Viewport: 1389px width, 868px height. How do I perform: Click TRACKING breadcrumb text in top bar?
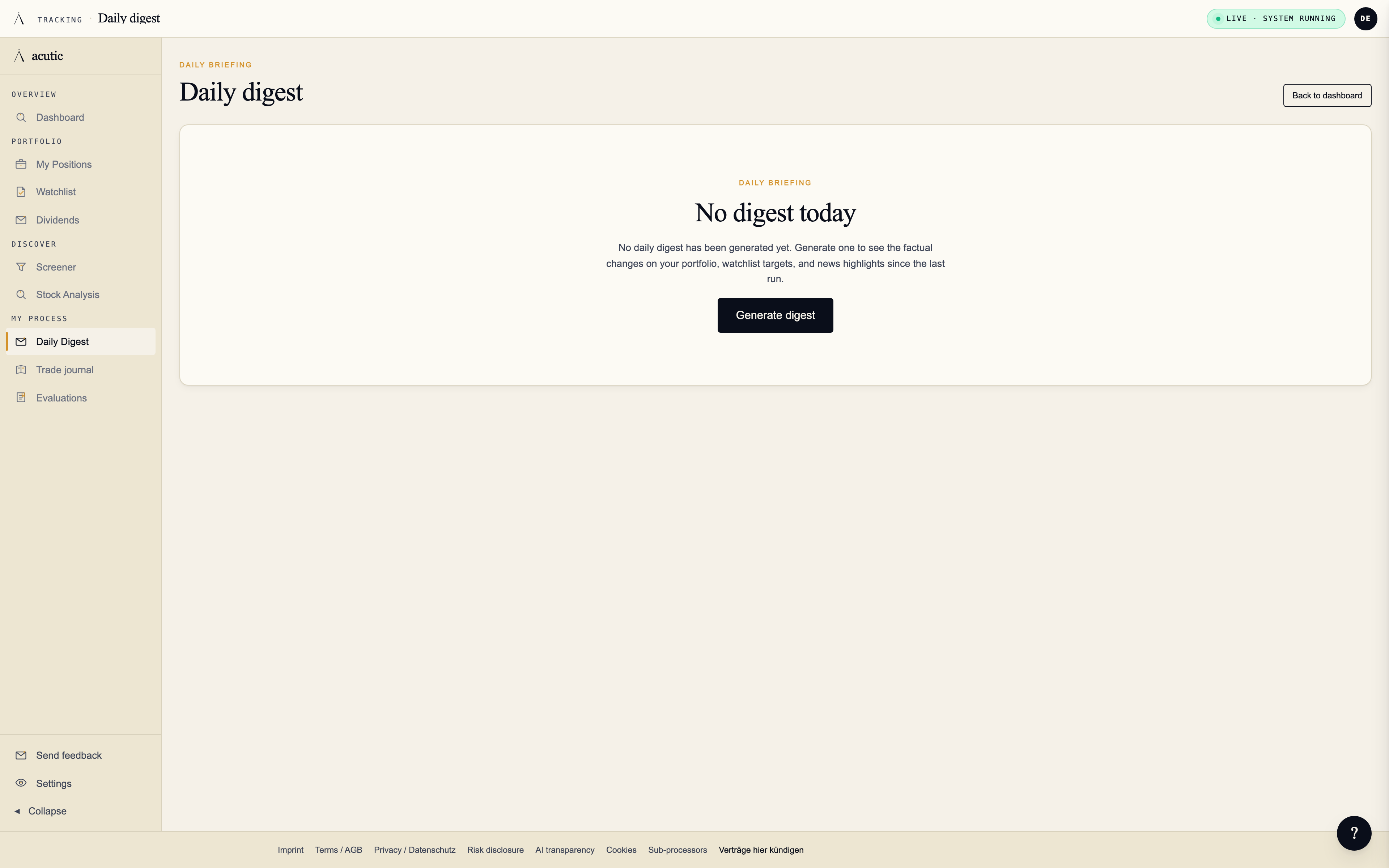[x=60, y=20]
